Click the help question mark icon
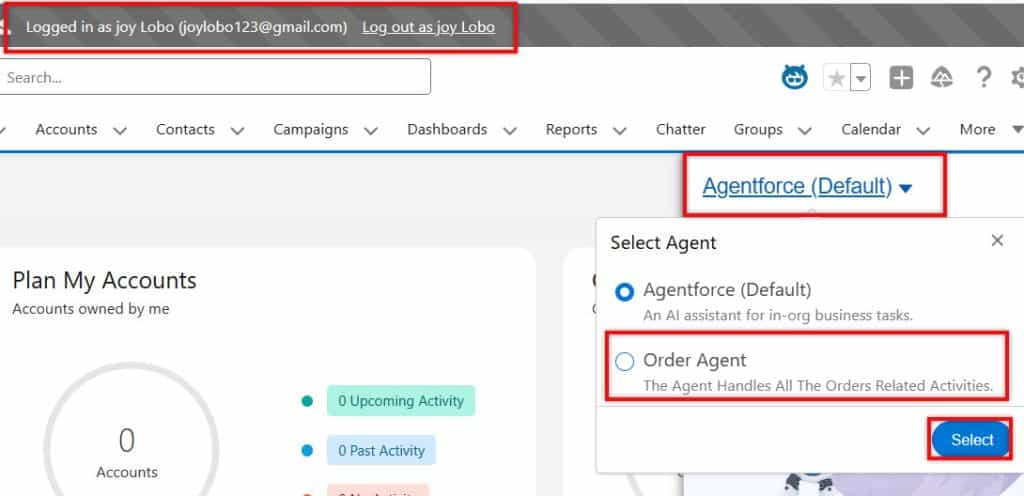 984,78
